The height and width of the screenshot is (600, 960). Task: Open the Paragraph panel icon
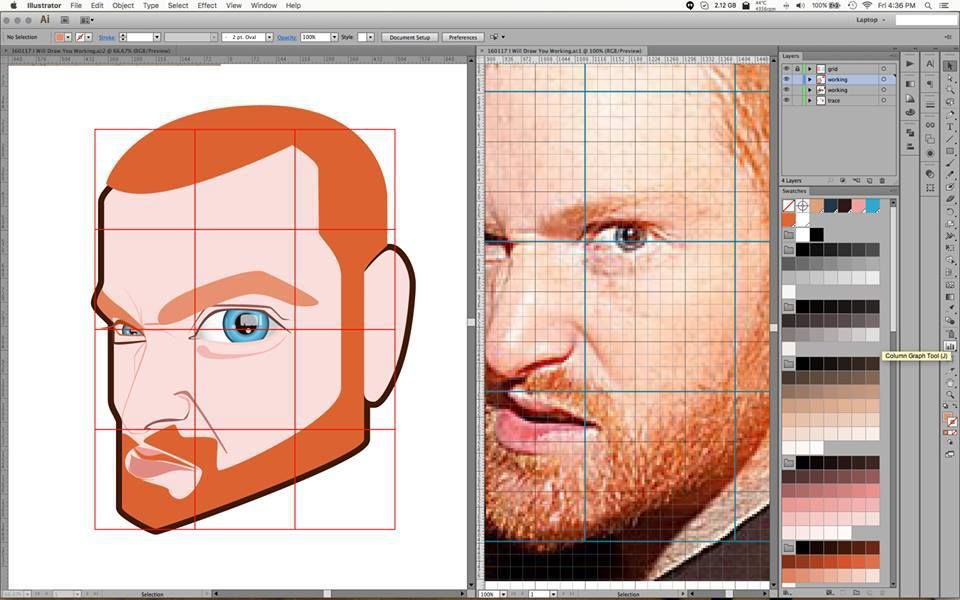click(x=929, y=84)
